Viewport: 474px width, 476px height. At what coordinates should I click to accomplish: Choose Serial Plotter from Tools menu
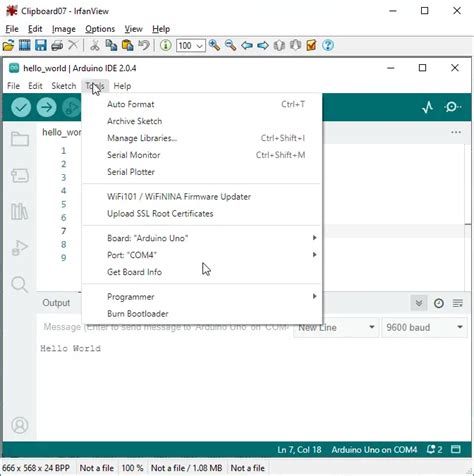202,172
